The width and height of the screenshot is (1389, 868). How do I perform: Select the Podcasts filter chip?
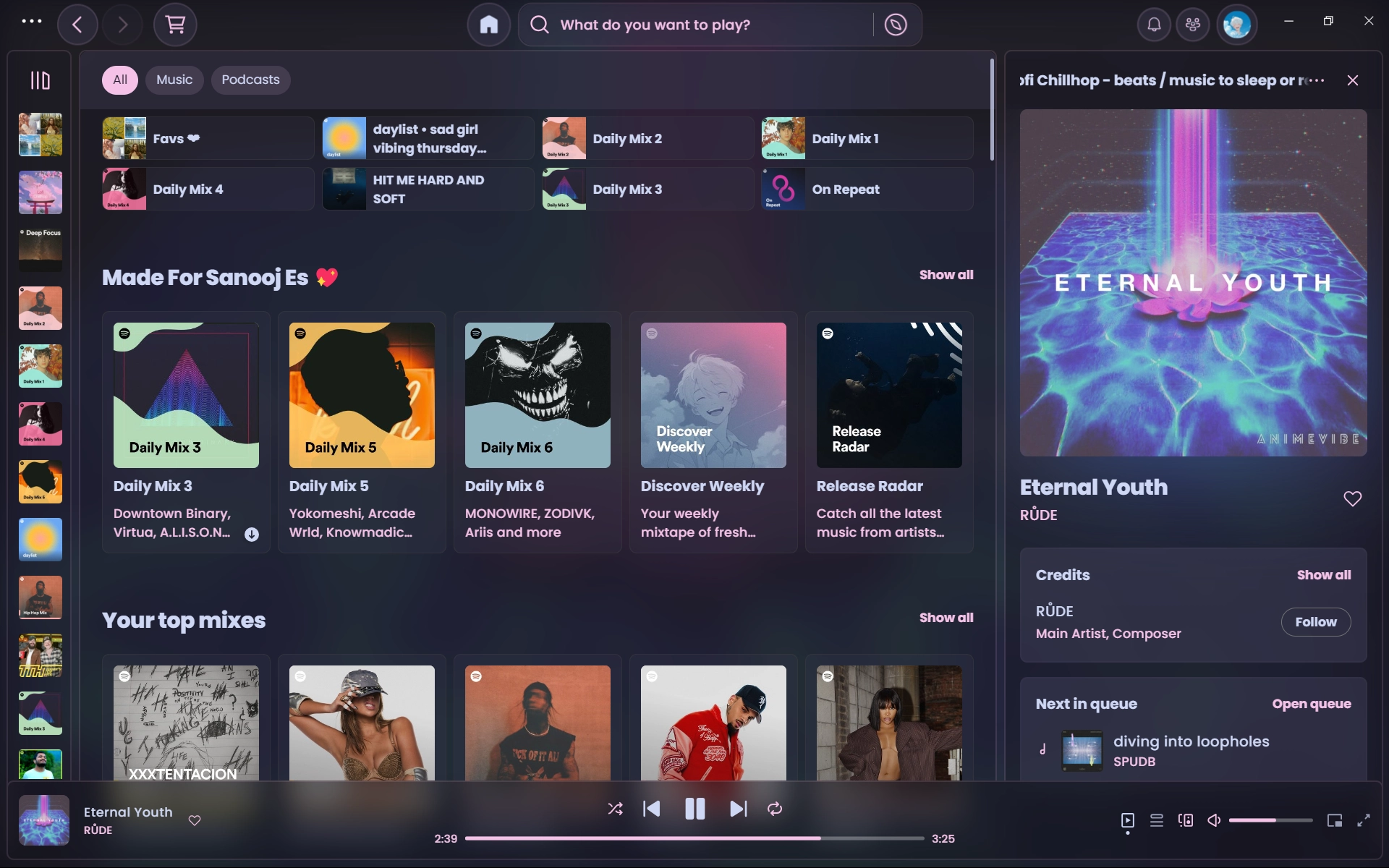tap(250, 80)
